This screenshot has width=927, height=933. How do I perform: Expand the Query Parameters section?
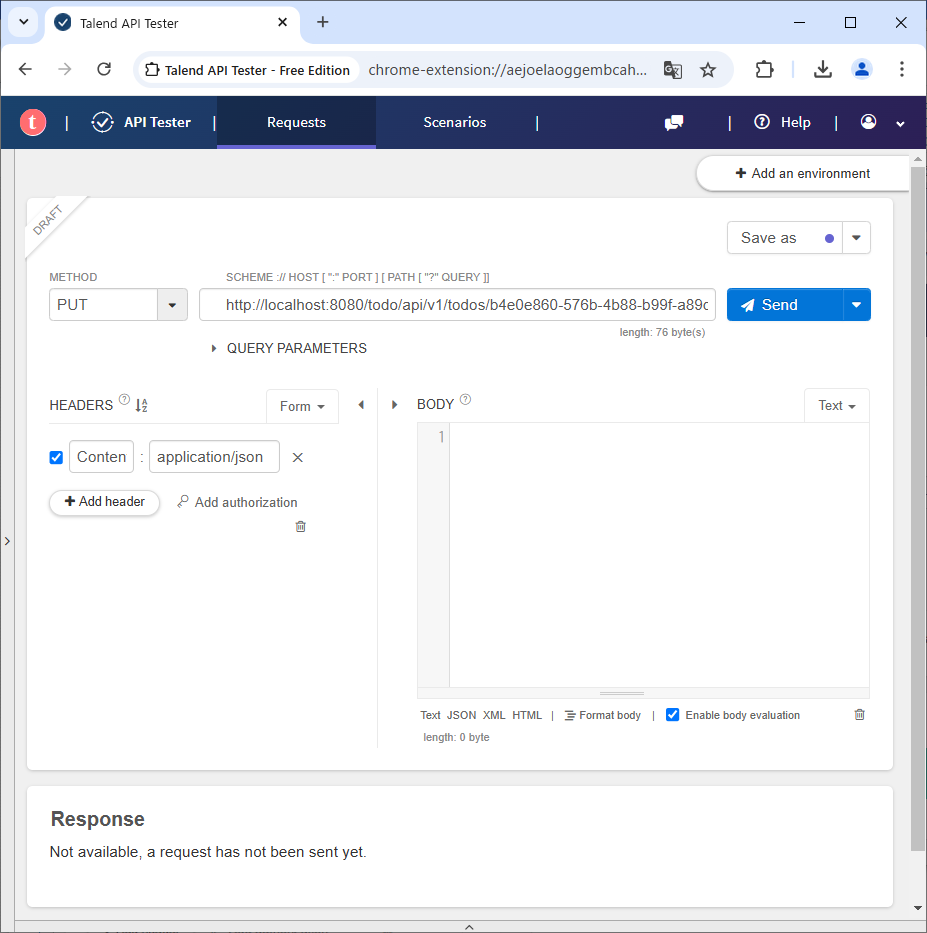coord(214,348)
